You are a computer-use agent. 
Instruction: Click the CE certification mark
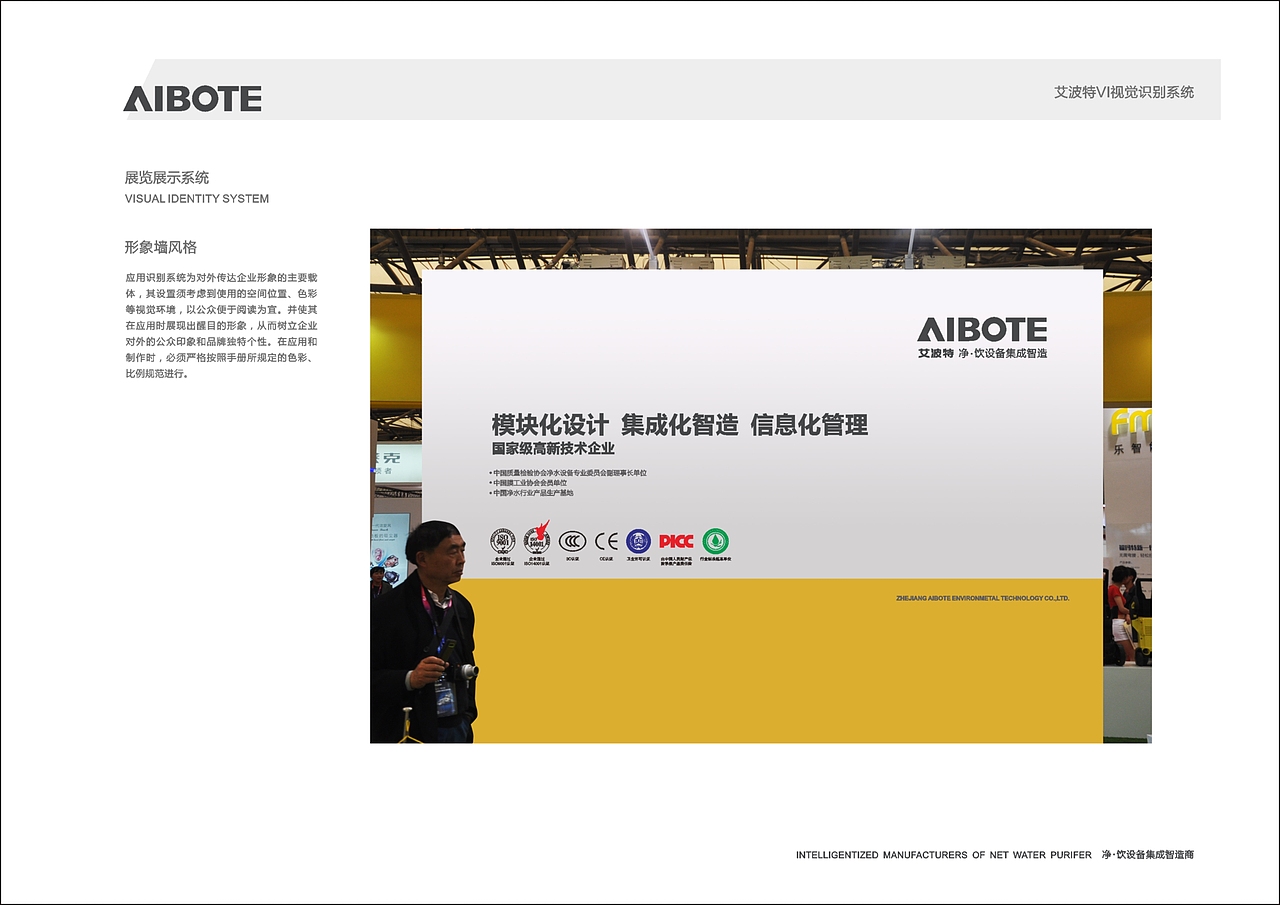tap(606, 541)
